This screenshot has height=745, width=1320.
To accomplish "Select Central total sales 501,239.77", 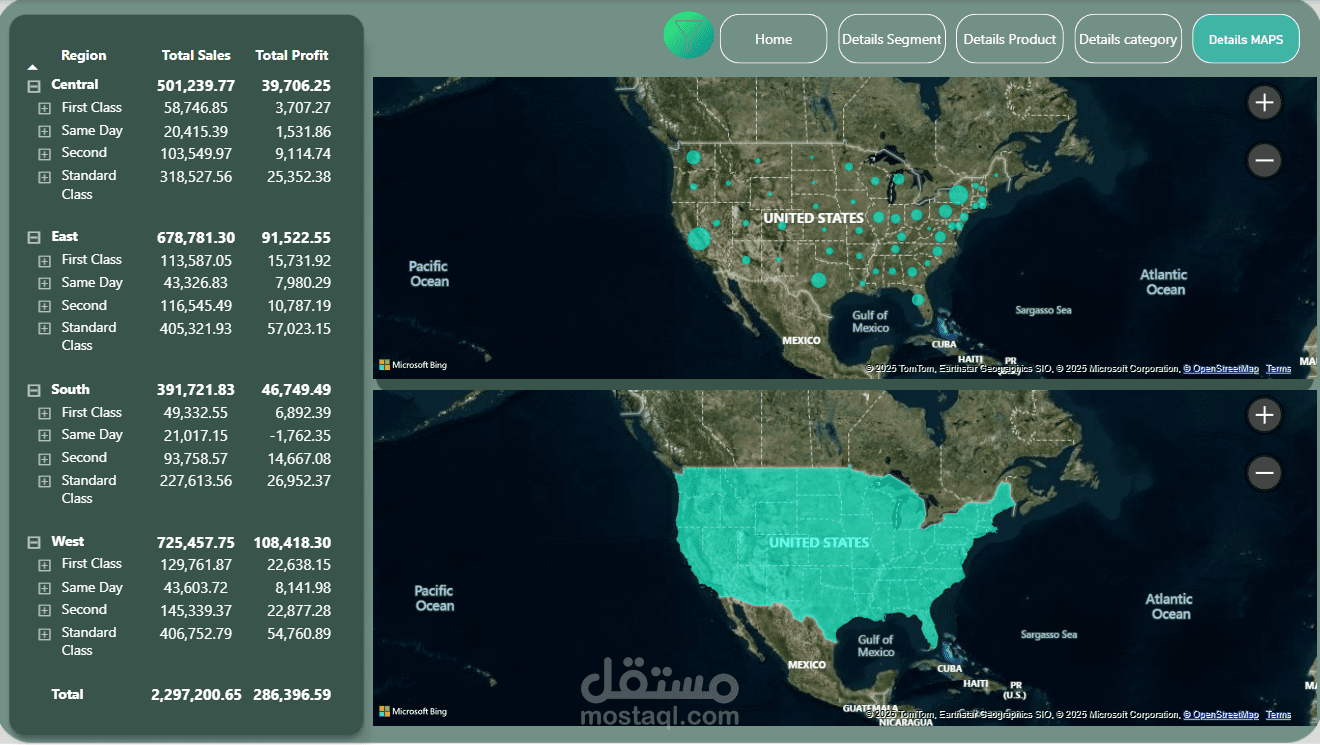I will (196, 86).
